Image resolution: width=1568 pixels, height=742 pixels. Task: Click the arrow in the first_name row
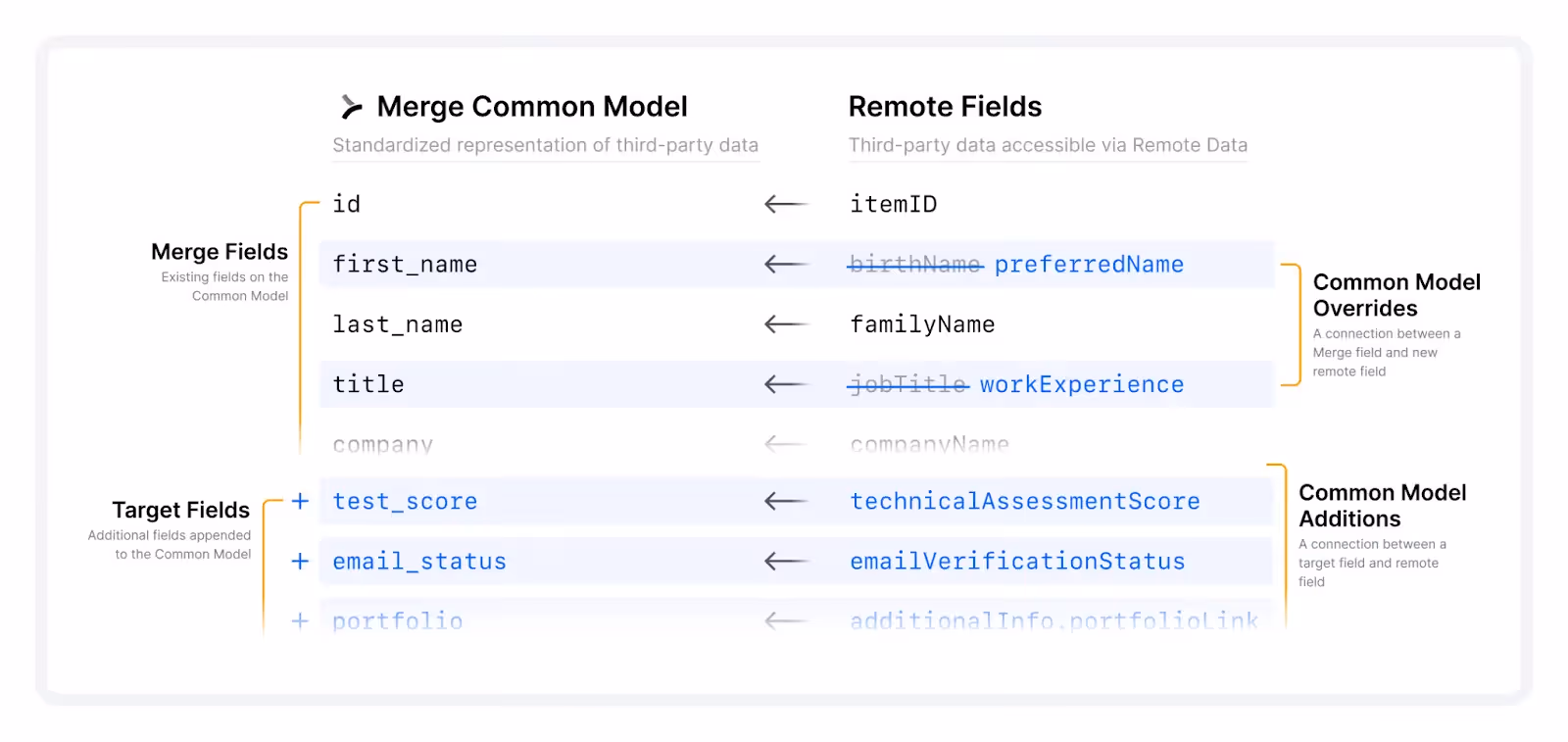tap(786, 264)
